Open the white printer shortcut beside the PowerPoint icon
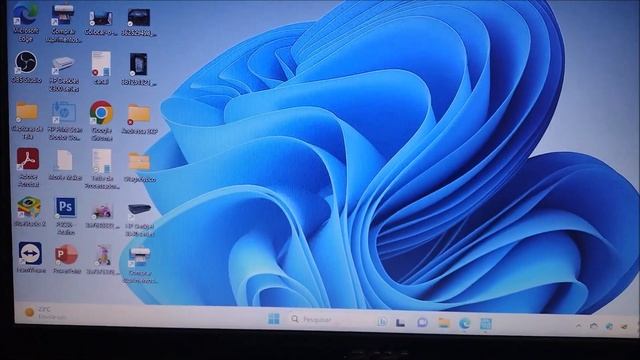The height and width of the screenshot is (360, 640). [140, 264]
